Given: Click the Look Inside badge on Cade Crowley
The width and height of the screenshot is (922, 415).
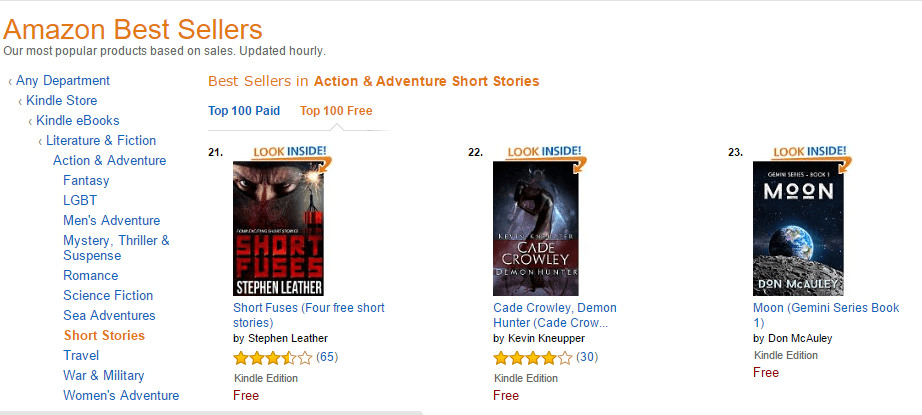Looking at the screenshot, I should click(x=545, y=152).
